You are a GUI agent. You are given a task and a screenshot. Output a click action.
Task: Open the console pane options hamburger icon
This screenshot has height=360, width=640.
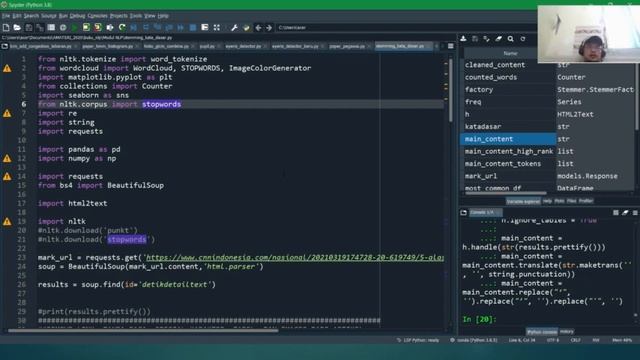(635, 213)
